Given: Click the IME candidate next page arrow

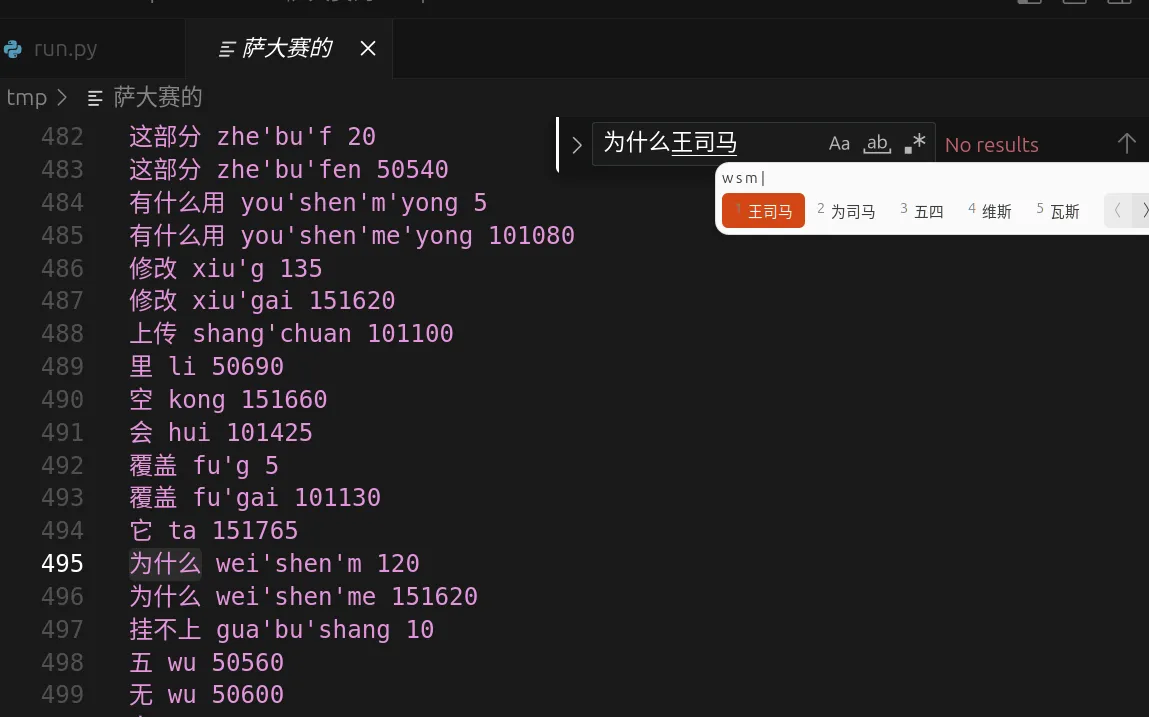Looking at the screenshot, I should (1143, 210).
